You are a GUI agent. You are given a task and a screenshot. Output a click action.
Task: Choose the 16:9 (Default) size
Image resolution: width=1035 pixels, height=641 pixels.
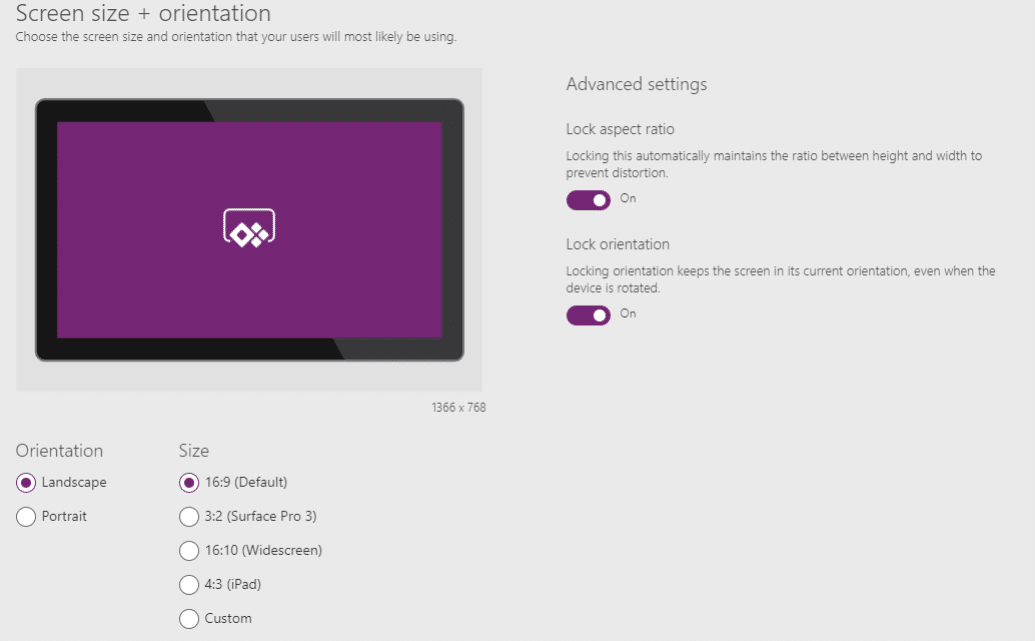tap(189, 483)
